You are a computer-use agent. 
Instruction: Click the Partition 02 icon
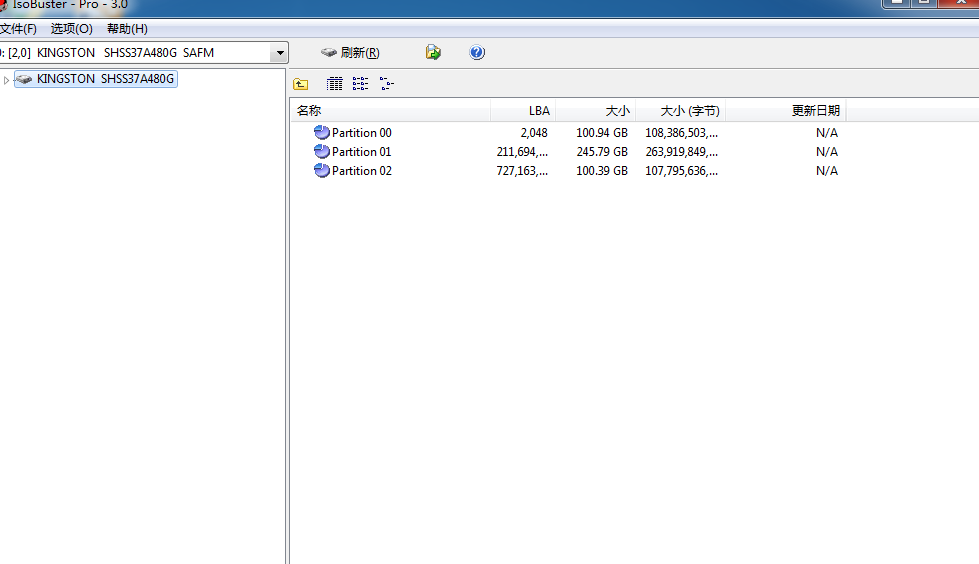tap(322, 171)
